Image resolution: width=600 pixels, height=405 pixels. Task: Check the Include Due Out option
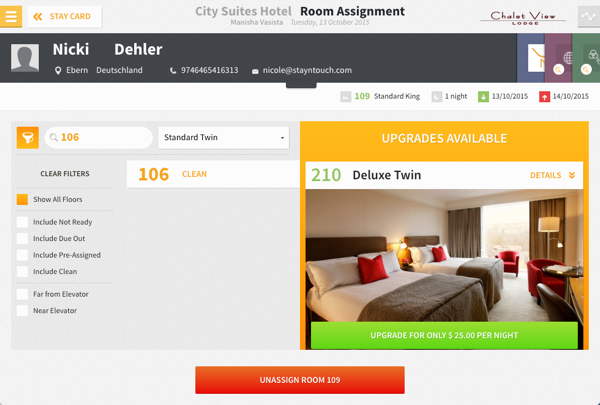tap(22, 238)
